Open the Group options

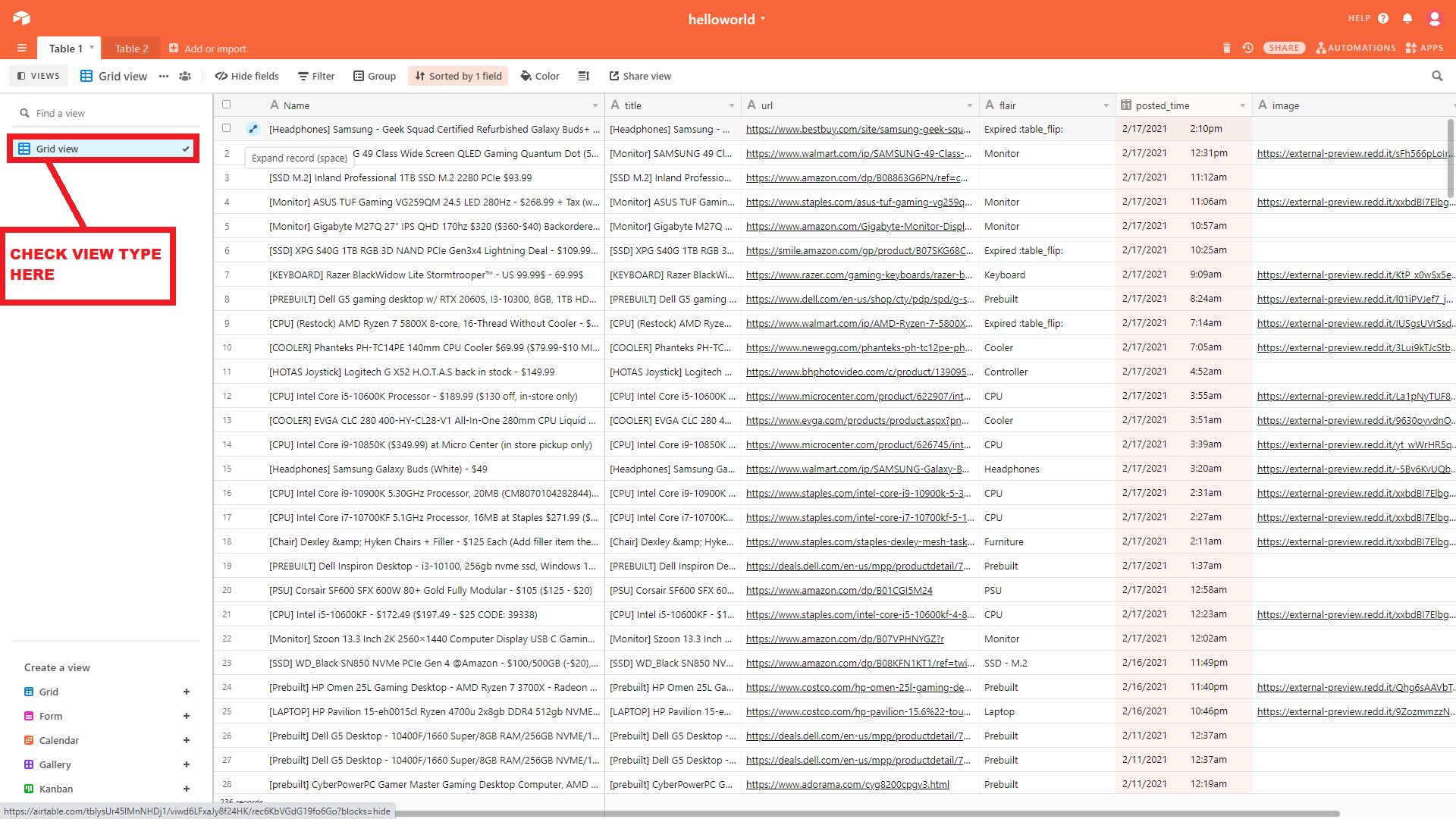(x=375, y=76)
